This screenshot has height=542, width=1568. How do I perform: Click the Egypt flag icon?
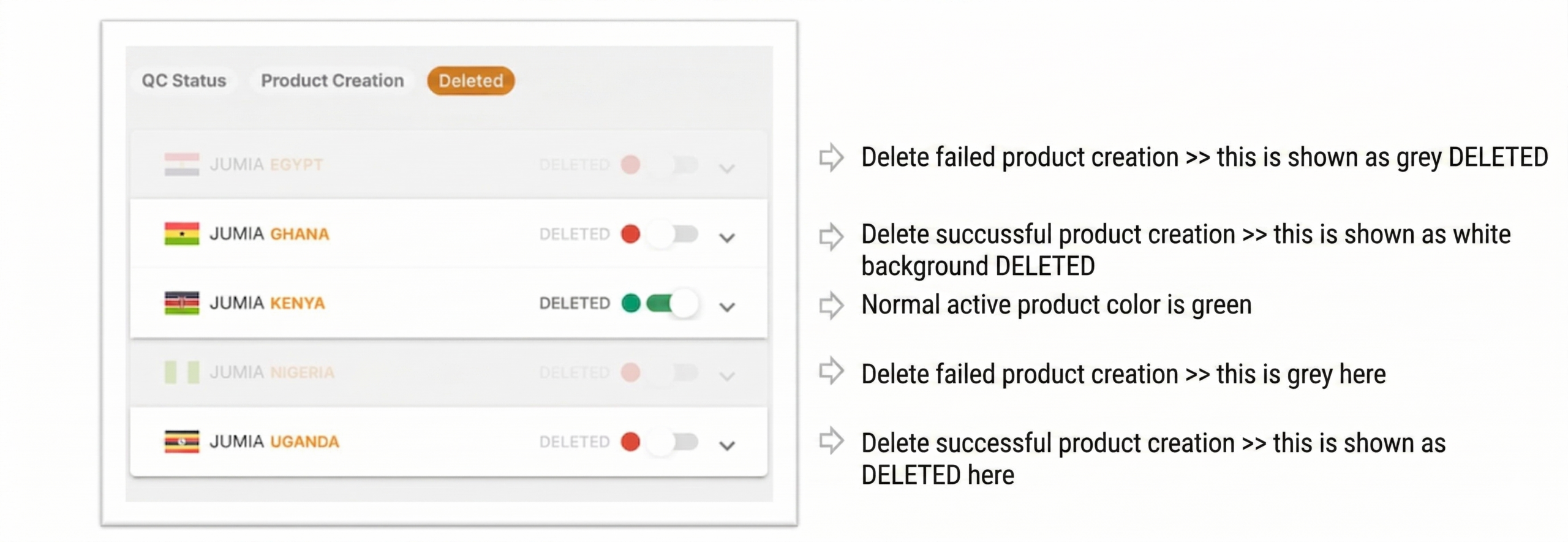point(182,164)
